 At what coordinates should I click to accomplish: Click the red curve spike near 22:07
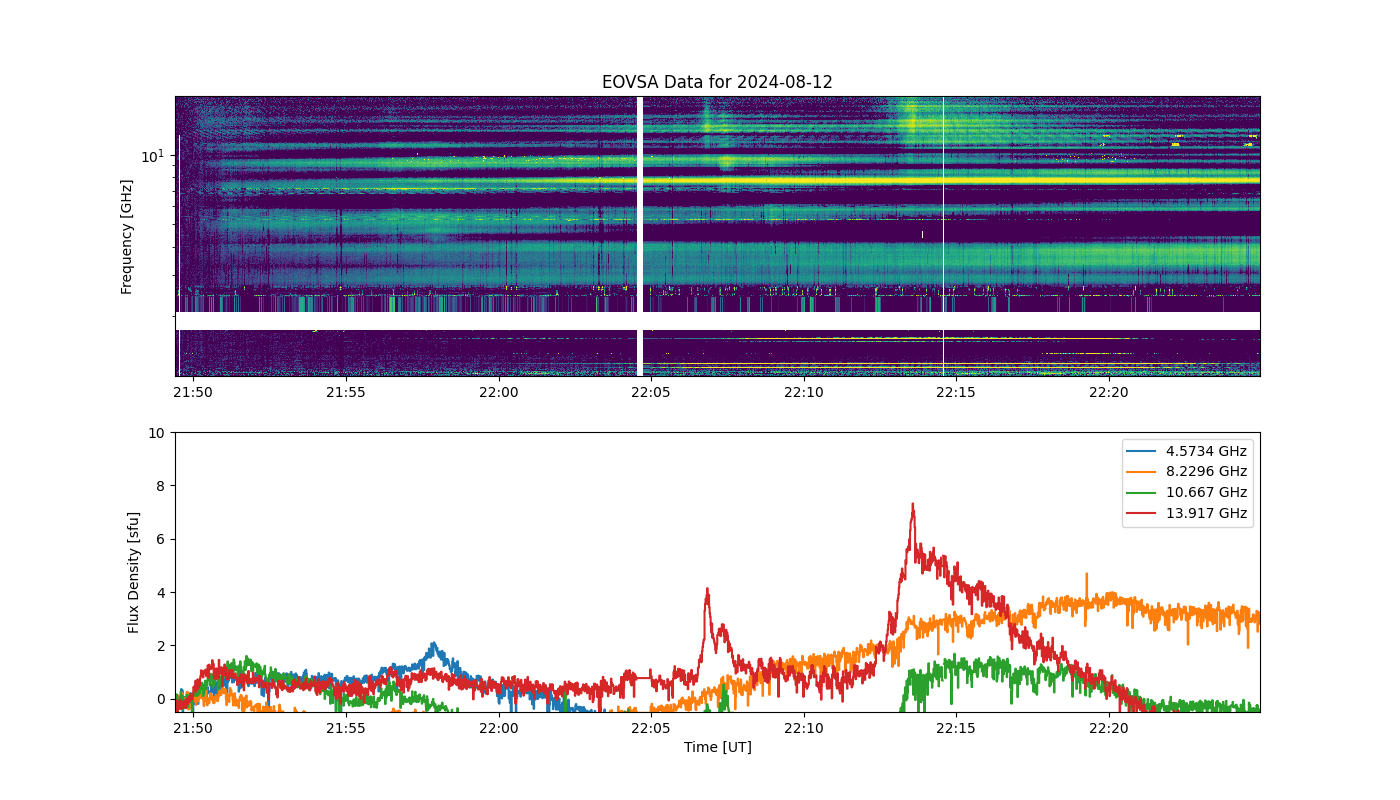[x=707, y=592]
